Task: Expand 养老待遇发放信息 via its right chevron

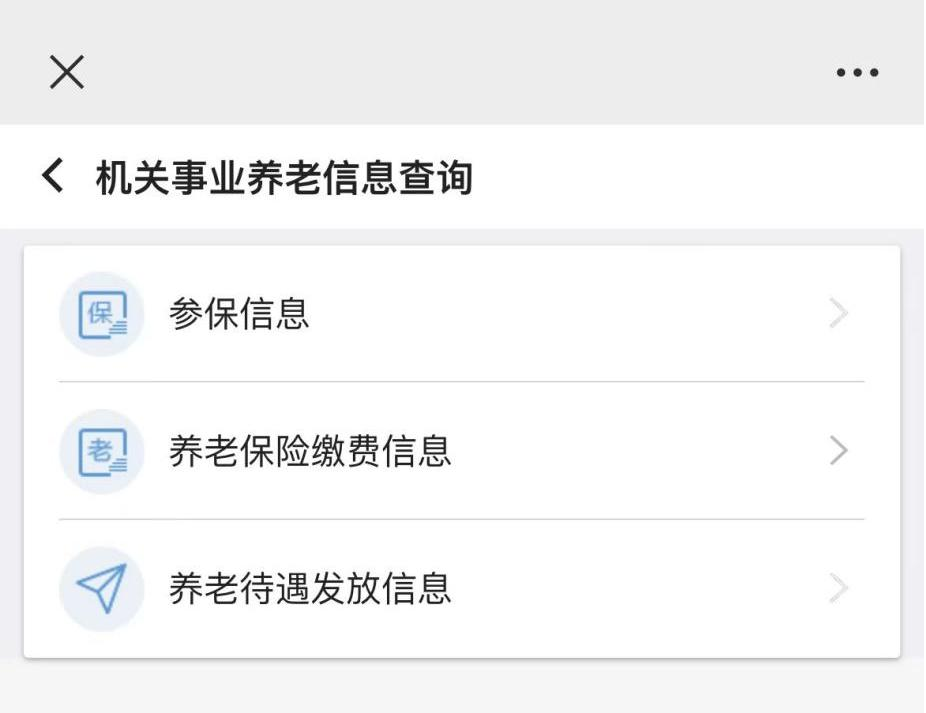Action: pos(839,588)
